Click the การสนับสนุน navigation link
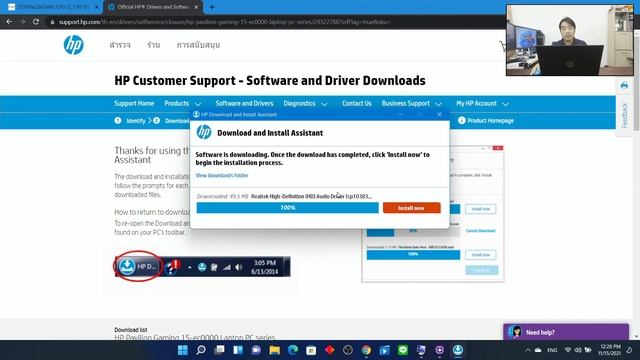The height and width of the screenshot is (360, 640). pyautogui.click(x=198, y=45)
